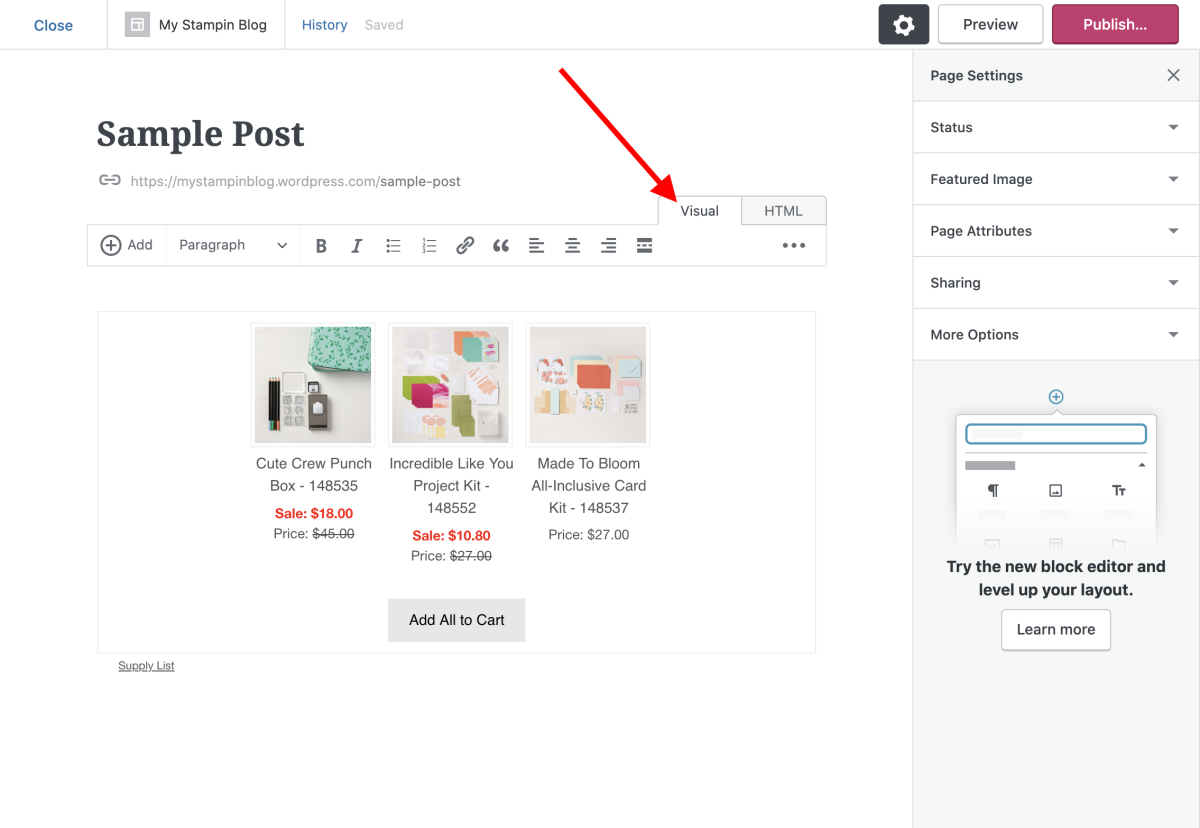The height and width of the screenshot is (828, 1200).
Task: Expand the Status section
Action: pos(1056,127)
